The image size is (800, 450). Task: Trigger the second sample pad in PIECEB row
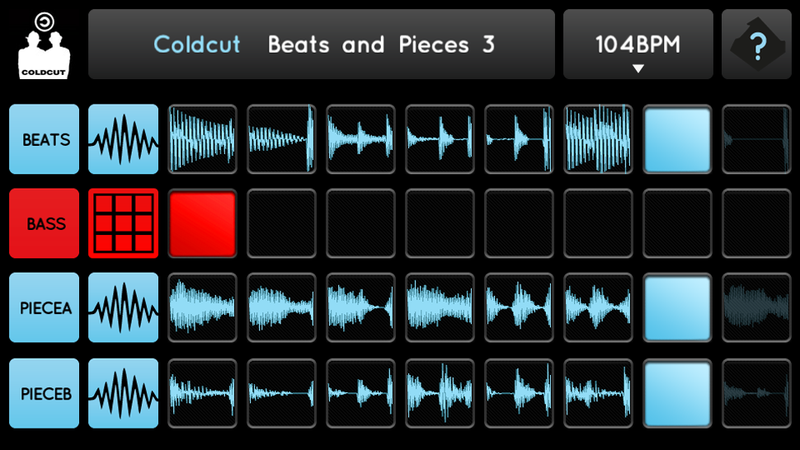282,393
